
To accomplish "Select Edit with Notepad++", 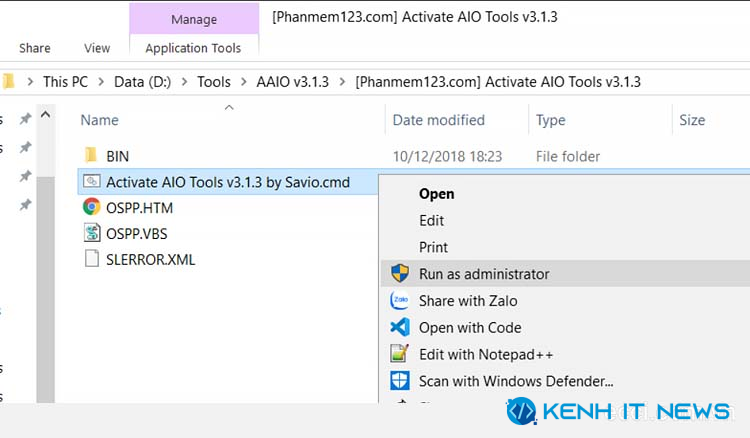I will click(486, 354).
